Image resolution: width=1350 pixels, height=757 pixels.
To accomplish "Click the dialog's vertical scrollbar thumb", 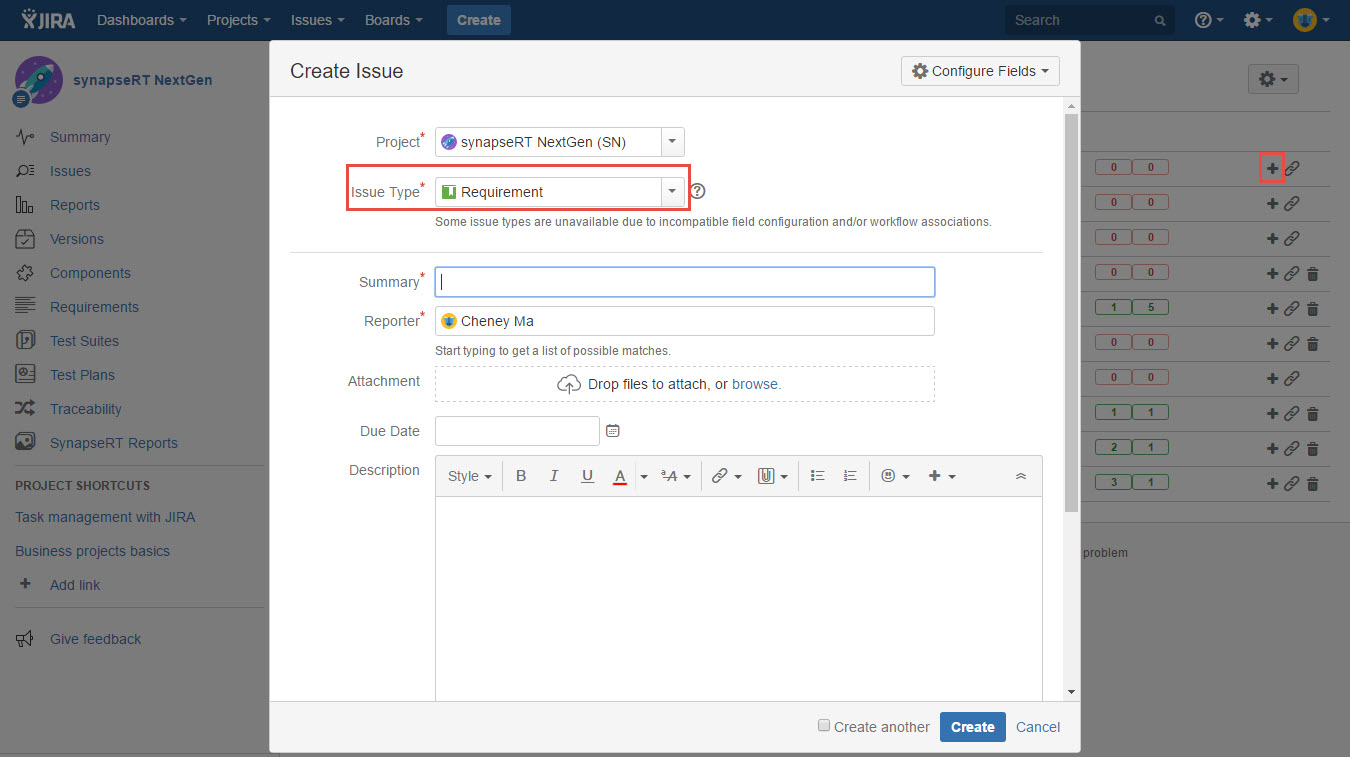I will (x=1071, y=312).
